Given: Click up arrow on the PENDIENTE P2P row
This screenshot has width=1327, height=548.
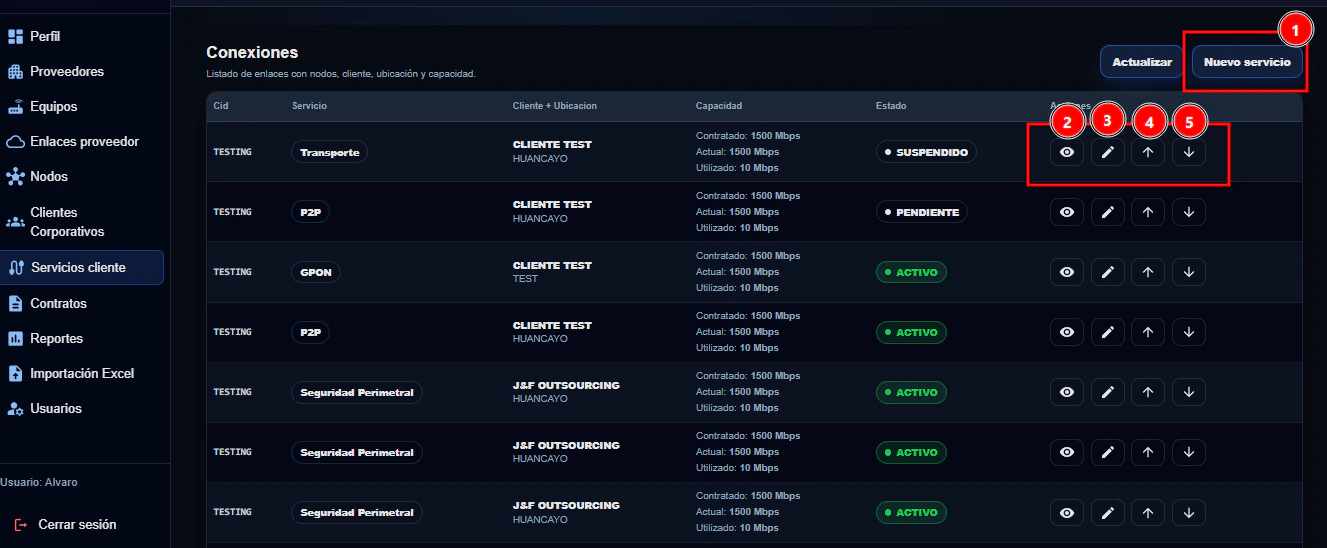Looking at the screenshot, I should [x=1148, y=212].
